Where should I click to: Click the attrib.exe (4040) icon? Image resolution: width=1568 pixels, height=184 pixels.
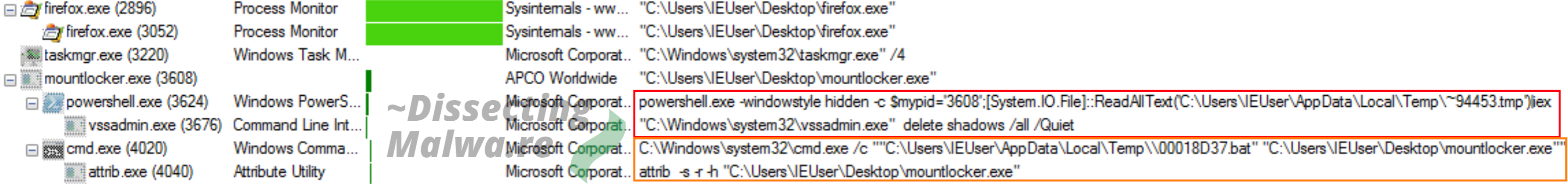coord(74,173)
